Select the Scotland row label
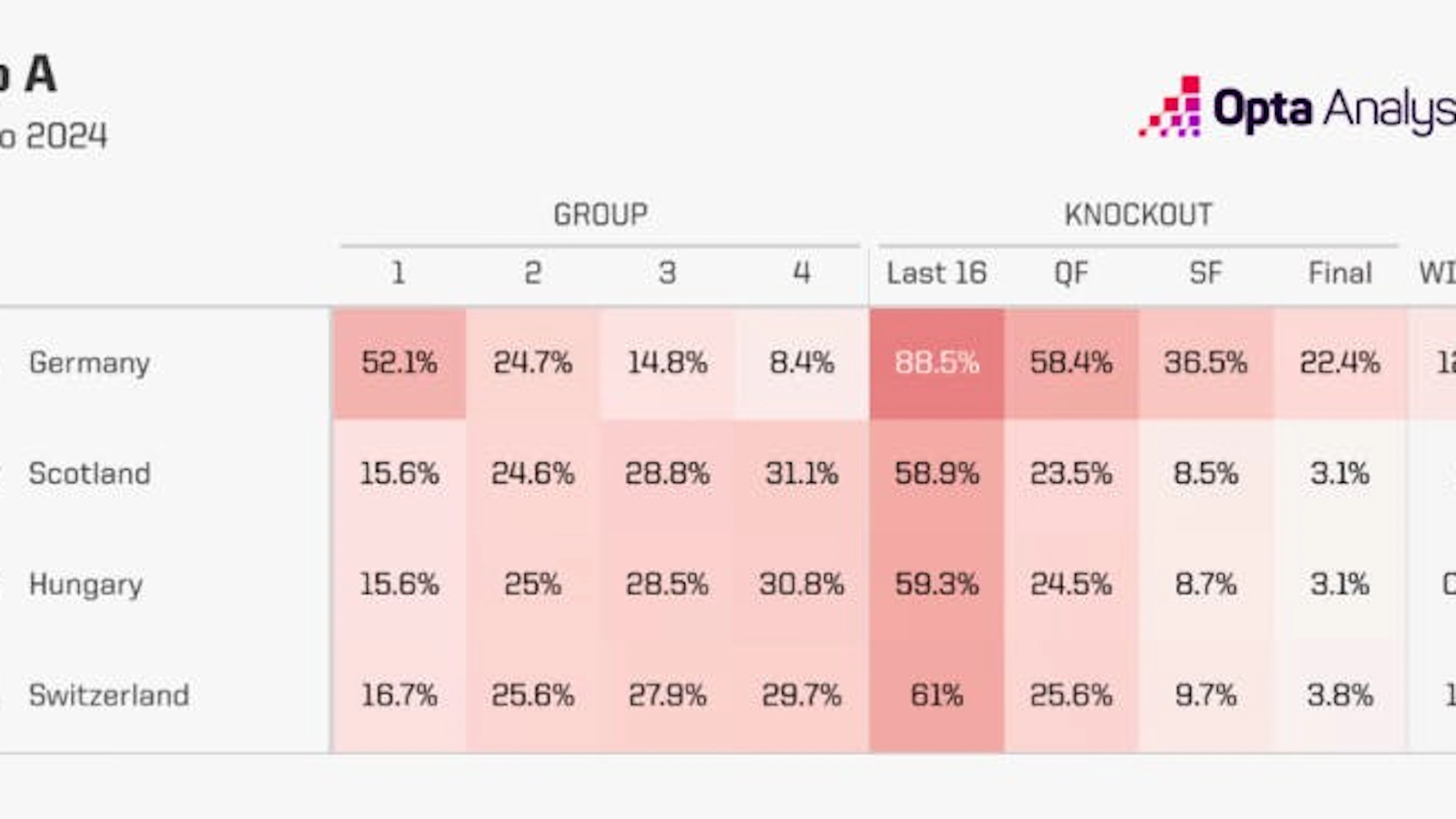 pos(89,473)
